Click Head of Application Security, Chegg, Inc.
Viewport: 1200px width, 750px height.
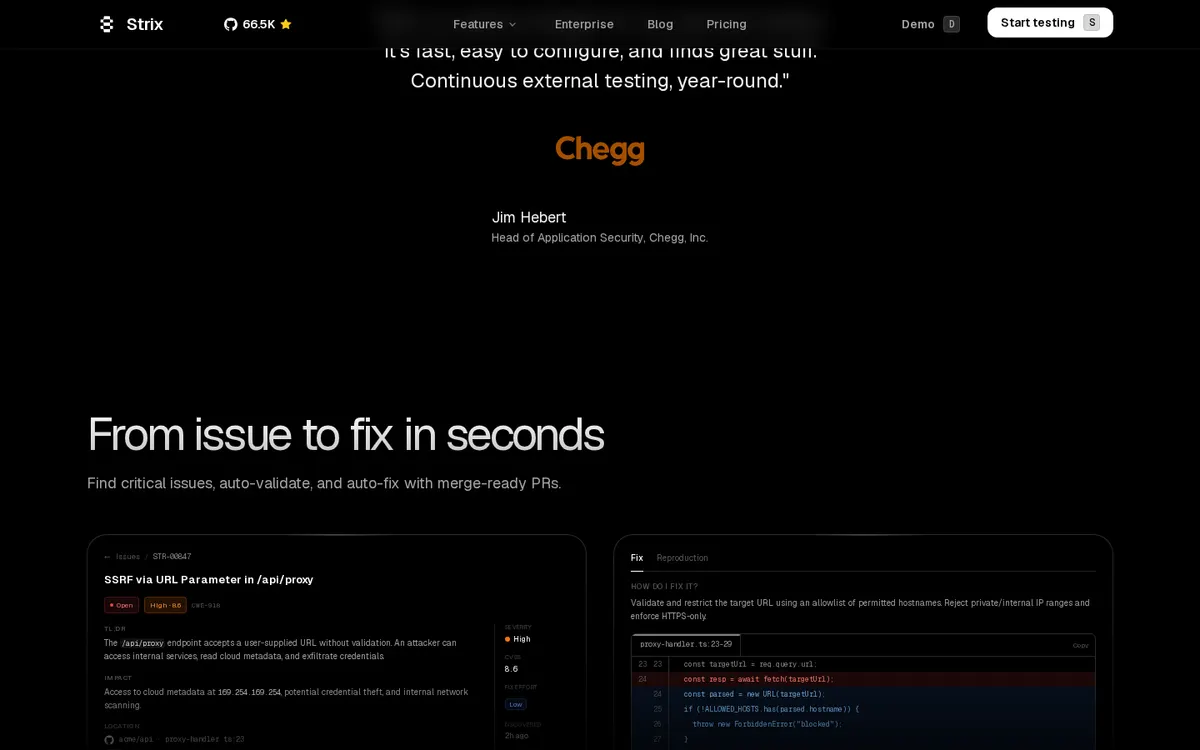(600, 238)
